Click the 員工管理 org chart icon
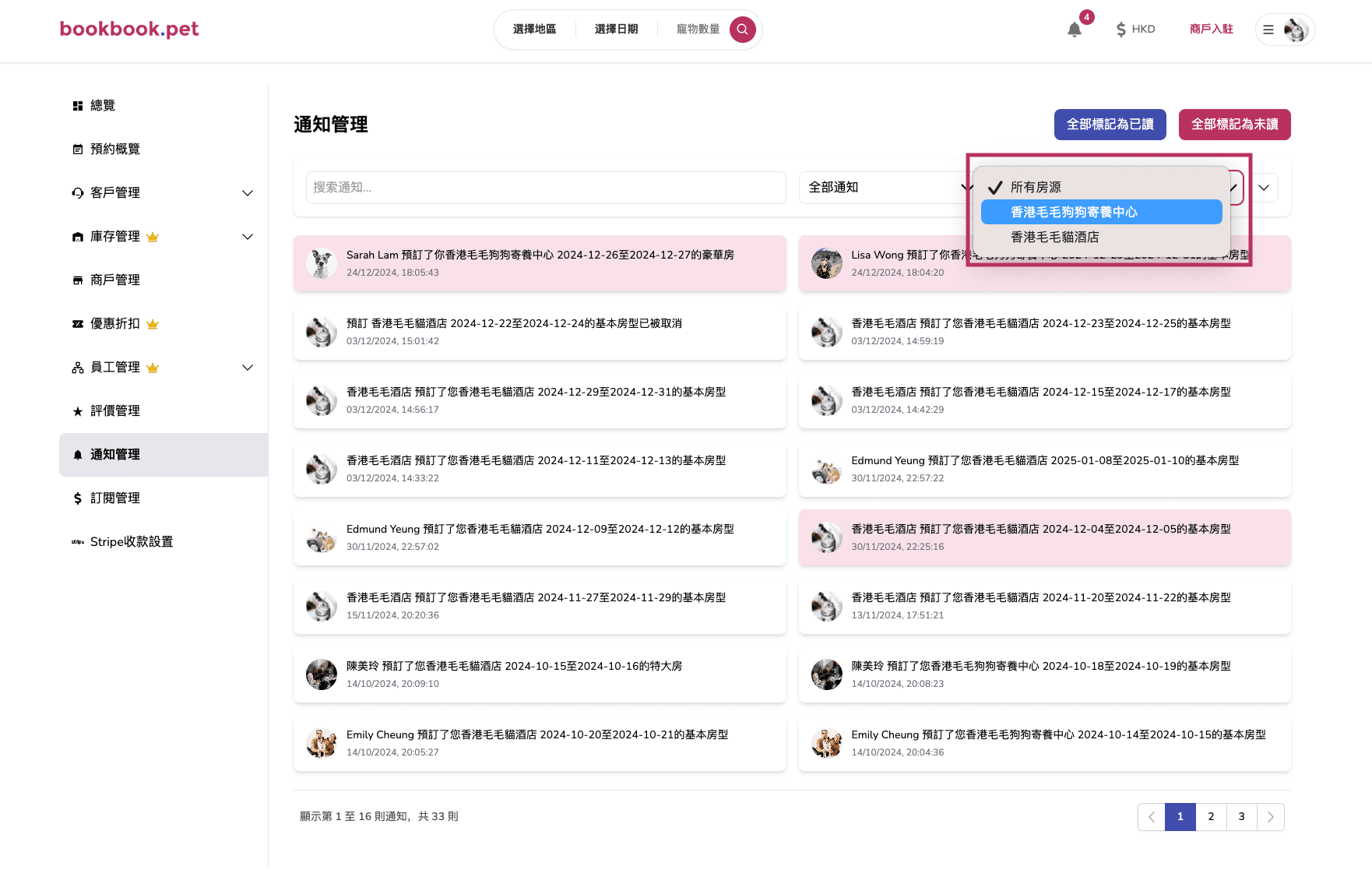 click(78, 368)
